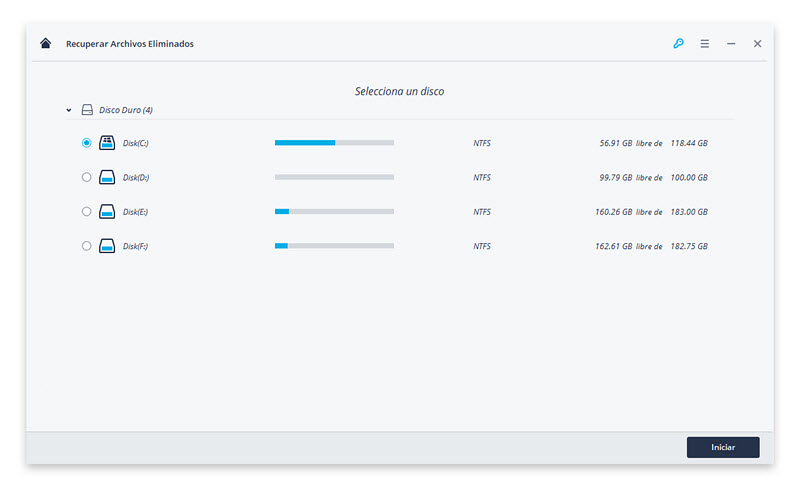Click the NTFS text on Disk(E:) row
800x493 pixels.
(482, 212)
